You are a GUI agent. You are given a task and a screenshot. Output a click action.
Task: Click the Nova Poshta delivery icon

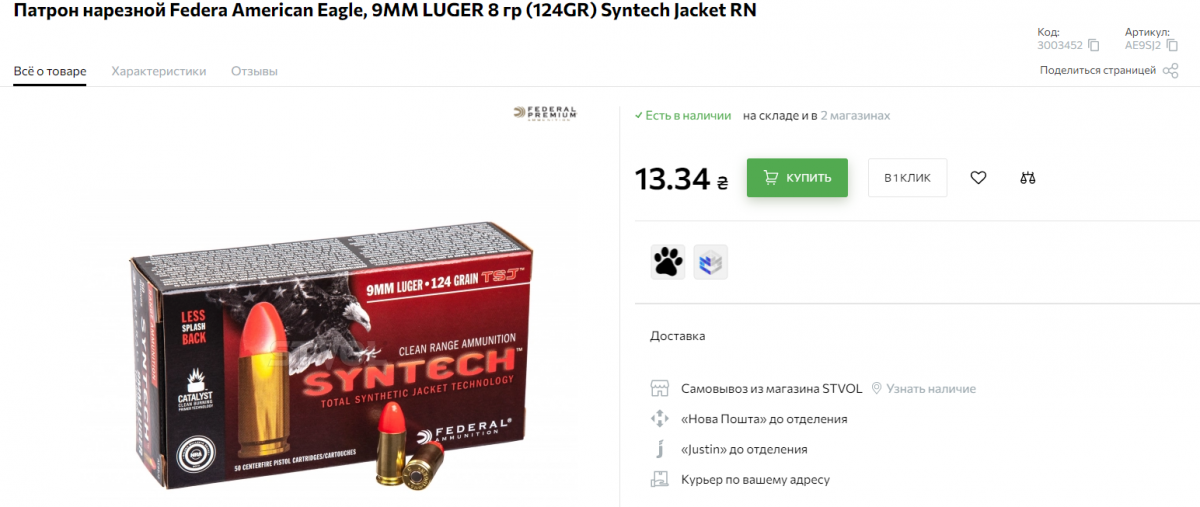[x=659, y=419]
